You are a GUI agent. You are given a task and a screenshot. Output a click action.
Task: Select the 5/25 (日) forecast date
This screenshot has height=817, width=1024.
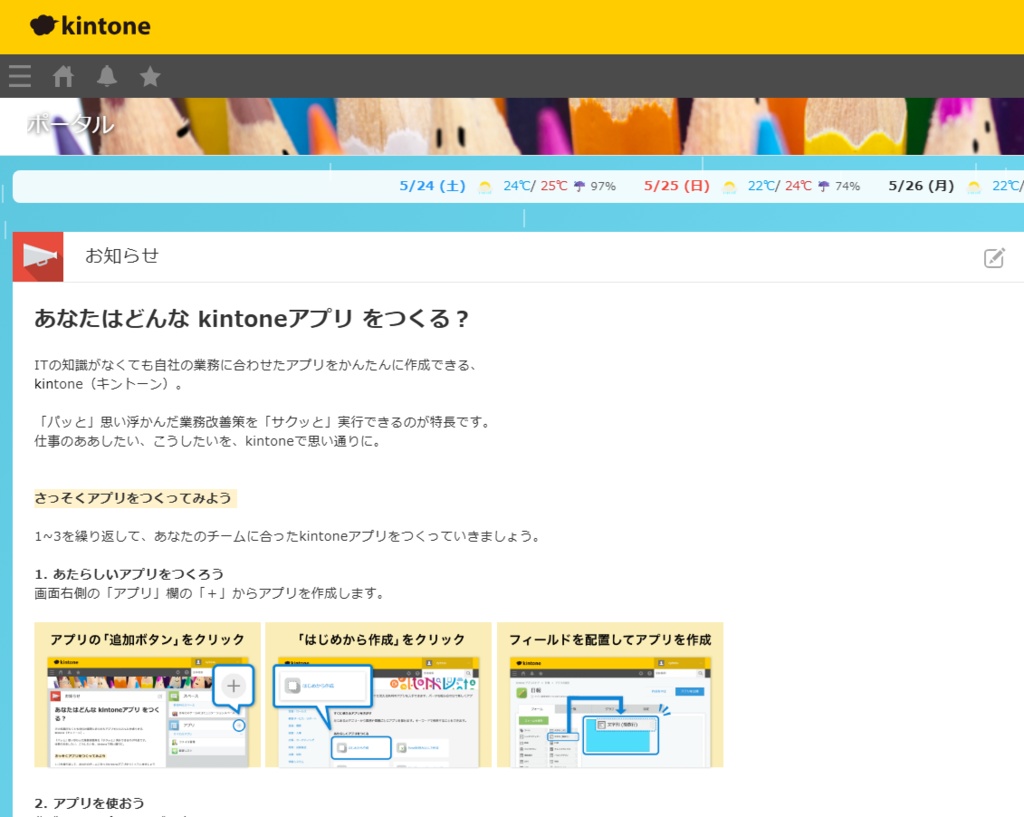click(677, 186)
